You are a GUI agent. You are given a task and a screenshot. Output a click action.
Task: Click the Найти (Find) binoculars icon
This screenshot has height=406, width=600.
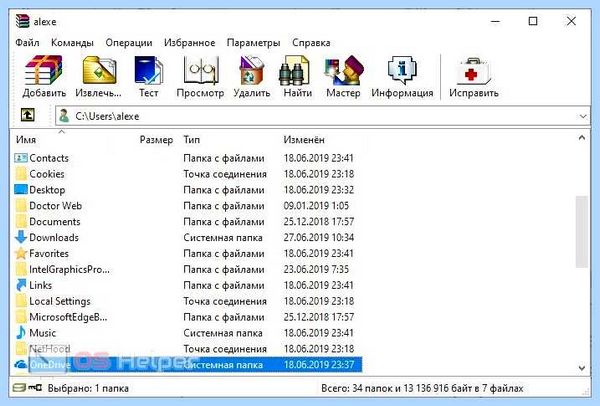coord(294,71)
